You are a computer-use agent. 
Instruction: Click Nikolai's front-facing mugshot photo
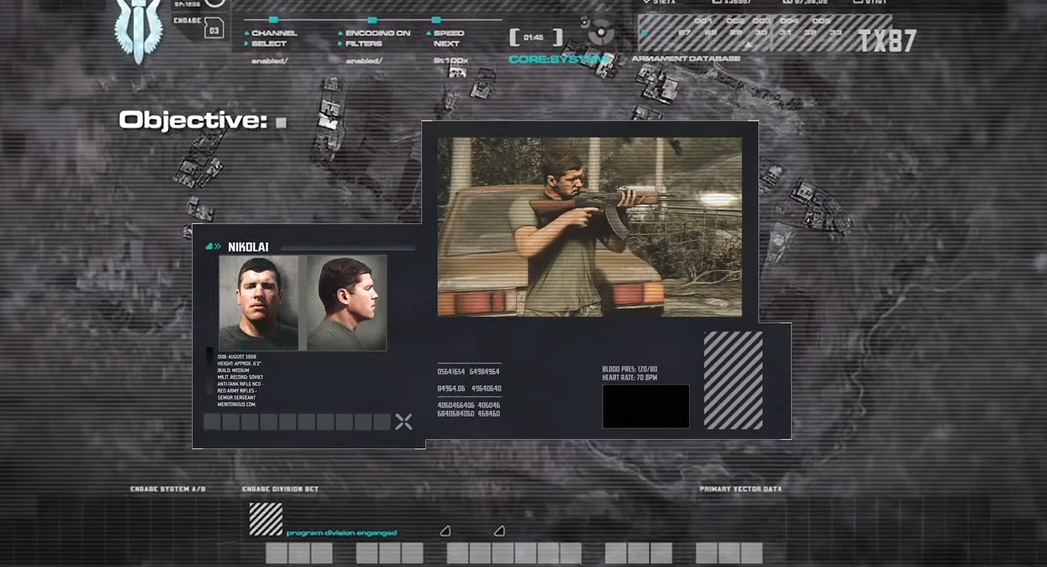pyautogui.click(x=258, y=303)
